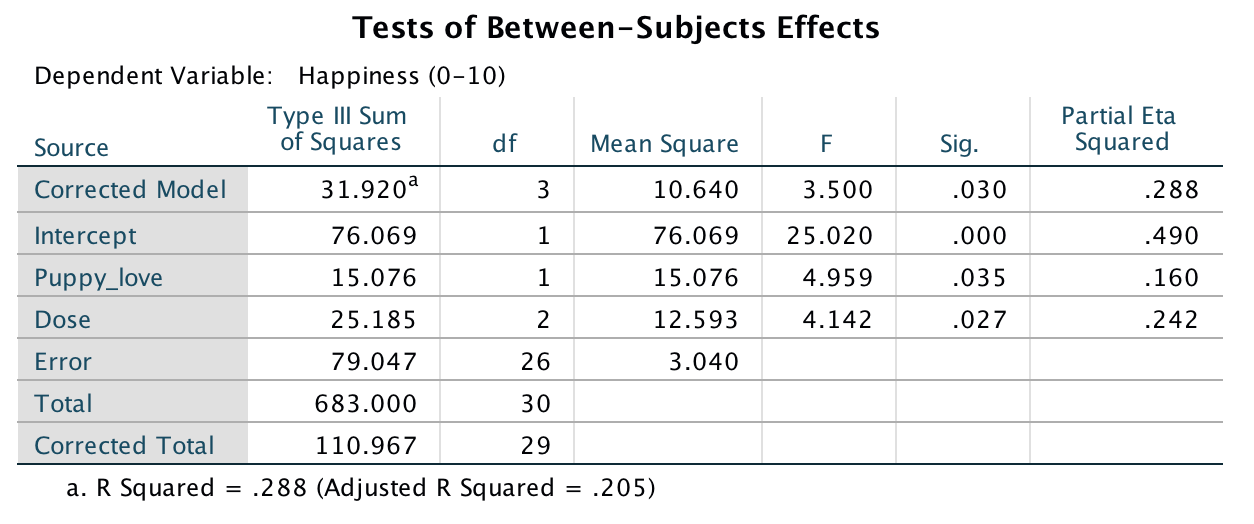Click the 'Sig.' column header
The width and height of the screenshot is (1254, 524).
tap(959, 144)
